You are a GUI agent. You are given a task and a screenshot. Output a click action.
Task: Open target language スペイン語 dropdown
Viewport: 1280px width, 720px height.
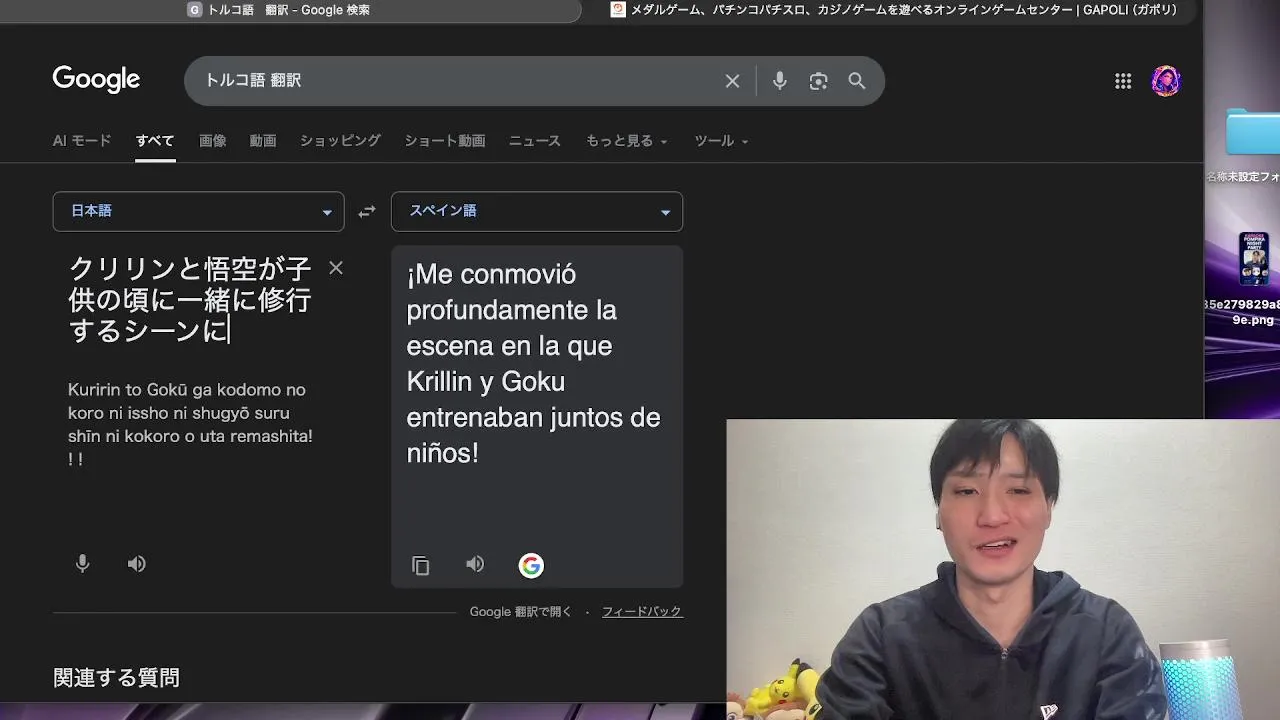[537, 211]
